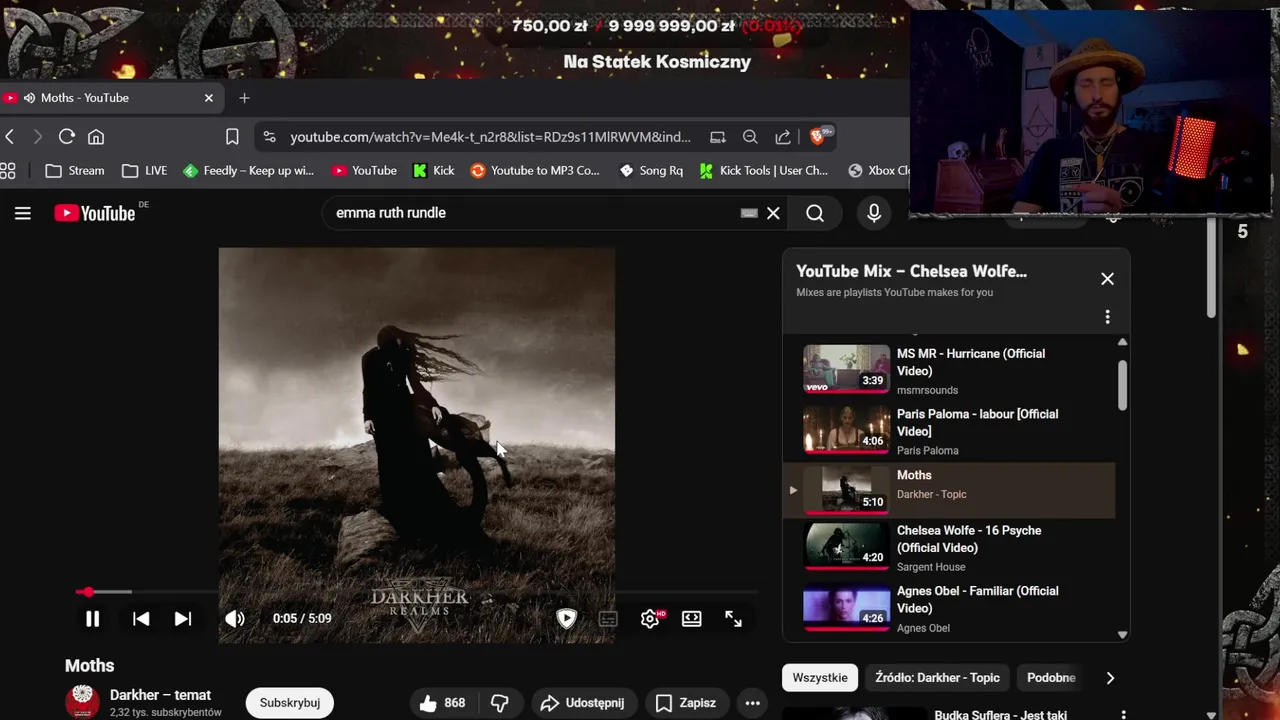Pause the Moths video
Image resolution: width=1280 pixels, height=720 pixels.
click(x=92, y=619)
